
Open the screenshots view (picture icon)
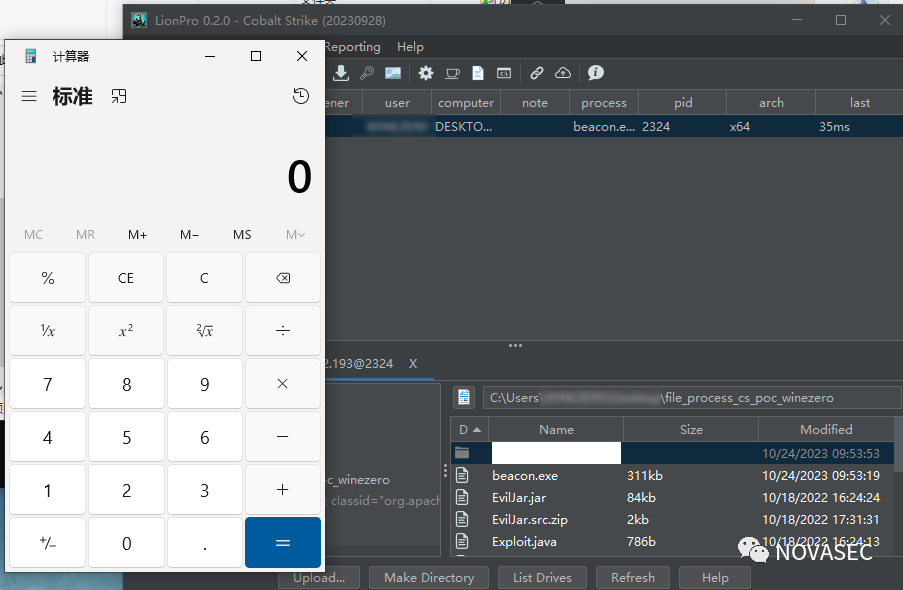pos(393,73)
